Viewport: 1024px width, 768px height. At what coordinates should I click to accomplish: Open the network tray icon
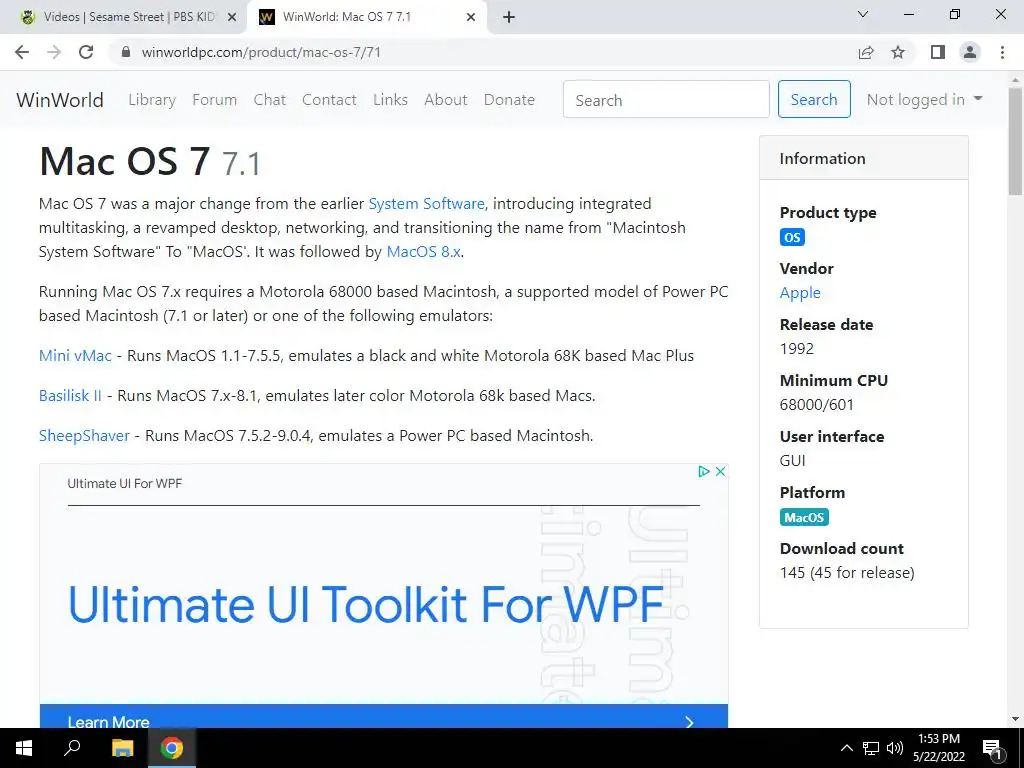[871, 748]
